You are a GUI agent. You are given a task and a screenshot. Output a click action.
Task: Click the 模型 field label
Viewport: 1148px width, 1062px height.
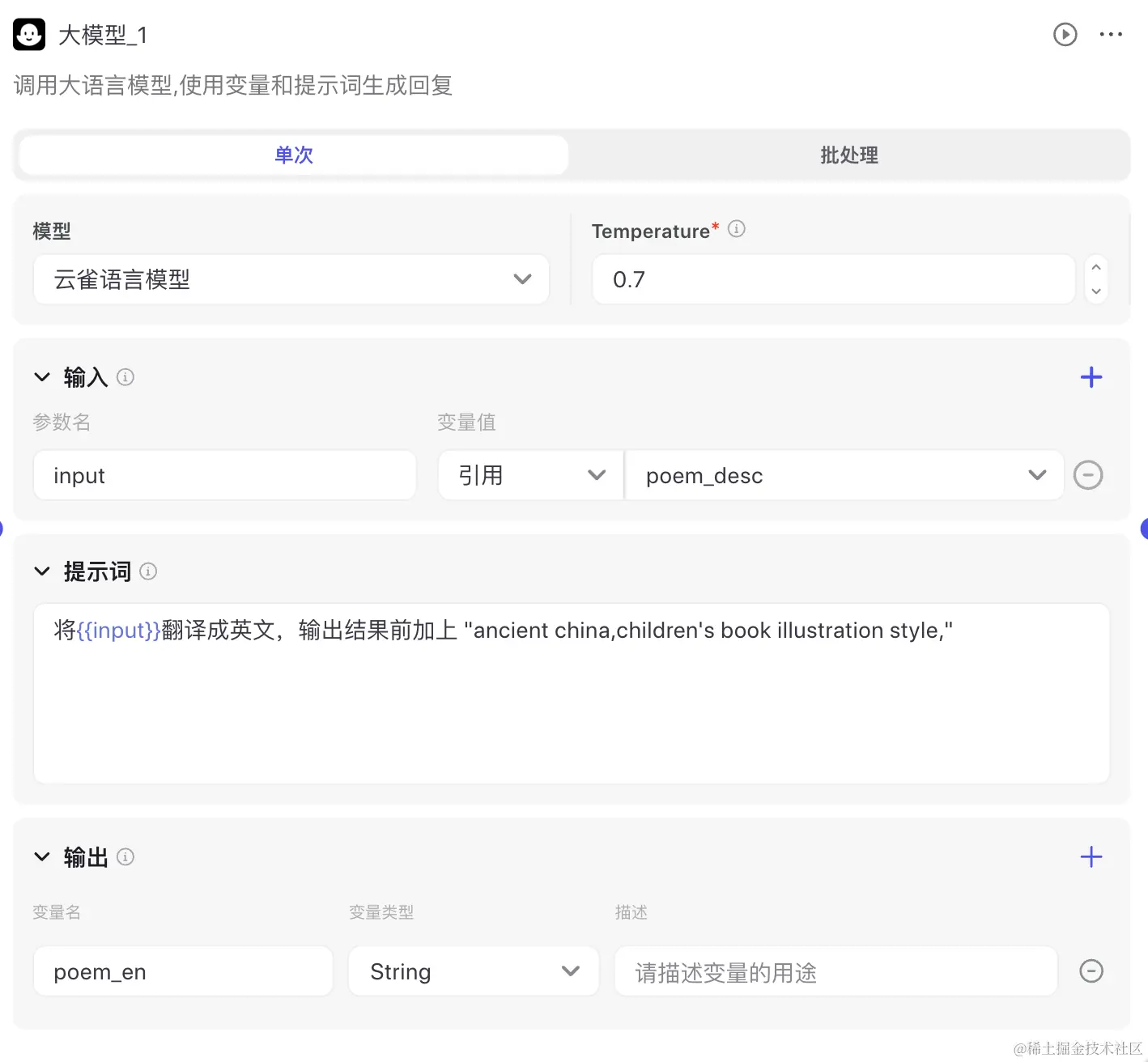click(x=52, y=232)
